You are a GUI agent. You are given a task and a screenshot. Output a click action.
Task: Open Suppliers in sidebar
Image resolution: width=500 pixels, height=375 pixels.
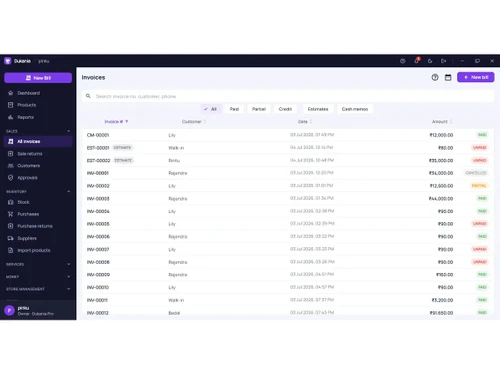(38, 238)
